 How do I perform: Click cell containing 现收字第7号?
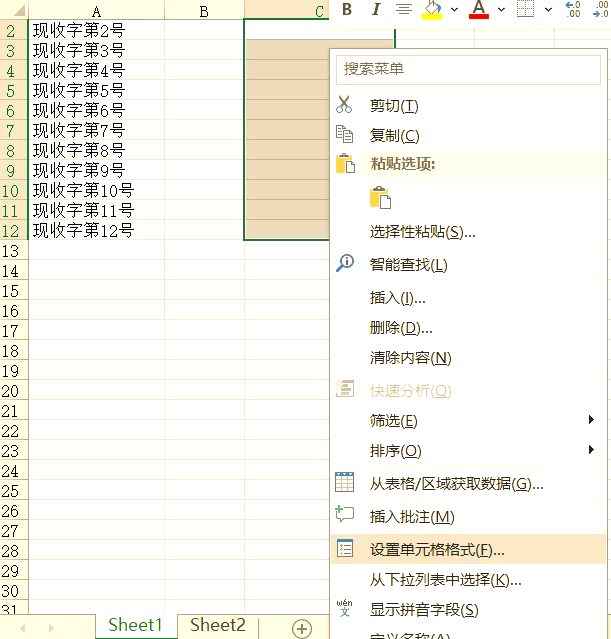pyautogui.click(x=96, y=130)
